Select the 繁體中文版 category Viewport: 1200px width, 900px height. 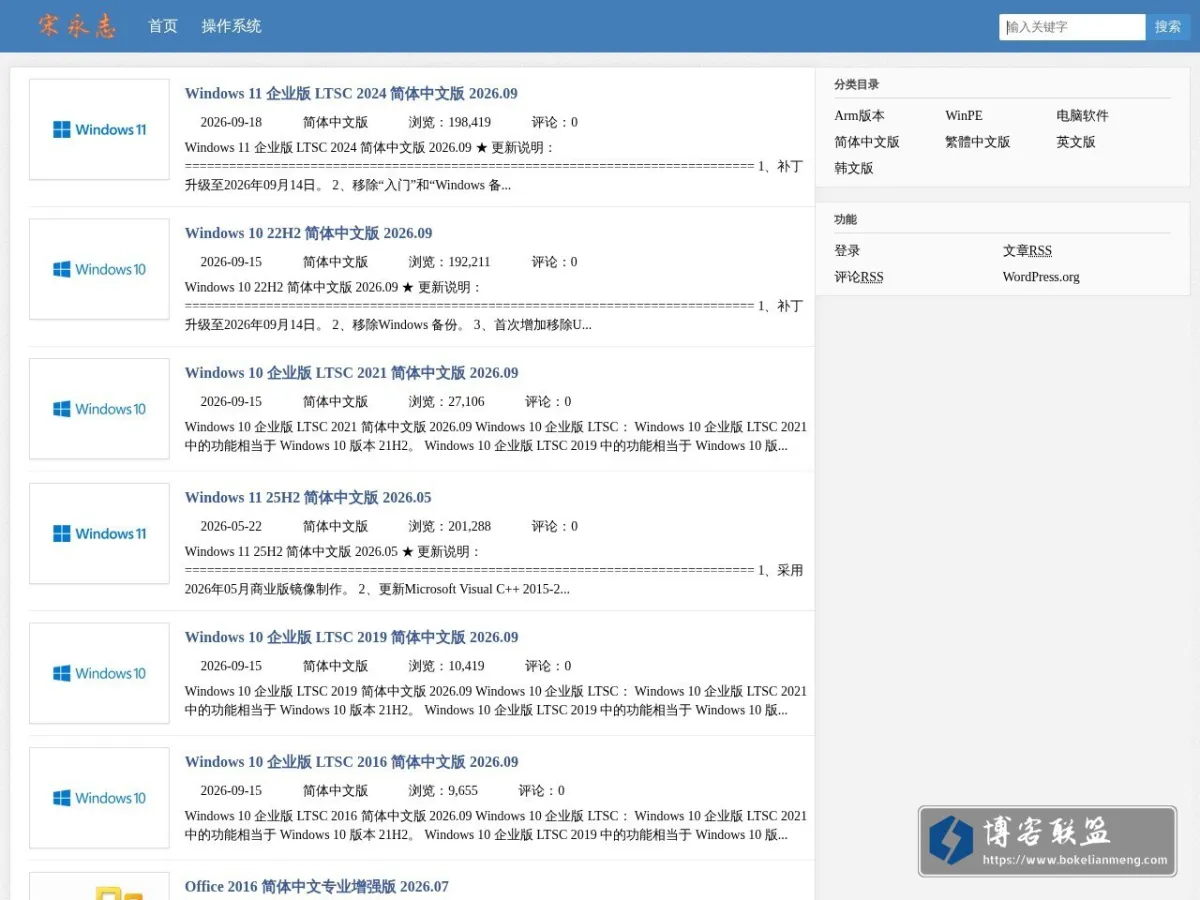pyautogui.click(x=978, y=142)
